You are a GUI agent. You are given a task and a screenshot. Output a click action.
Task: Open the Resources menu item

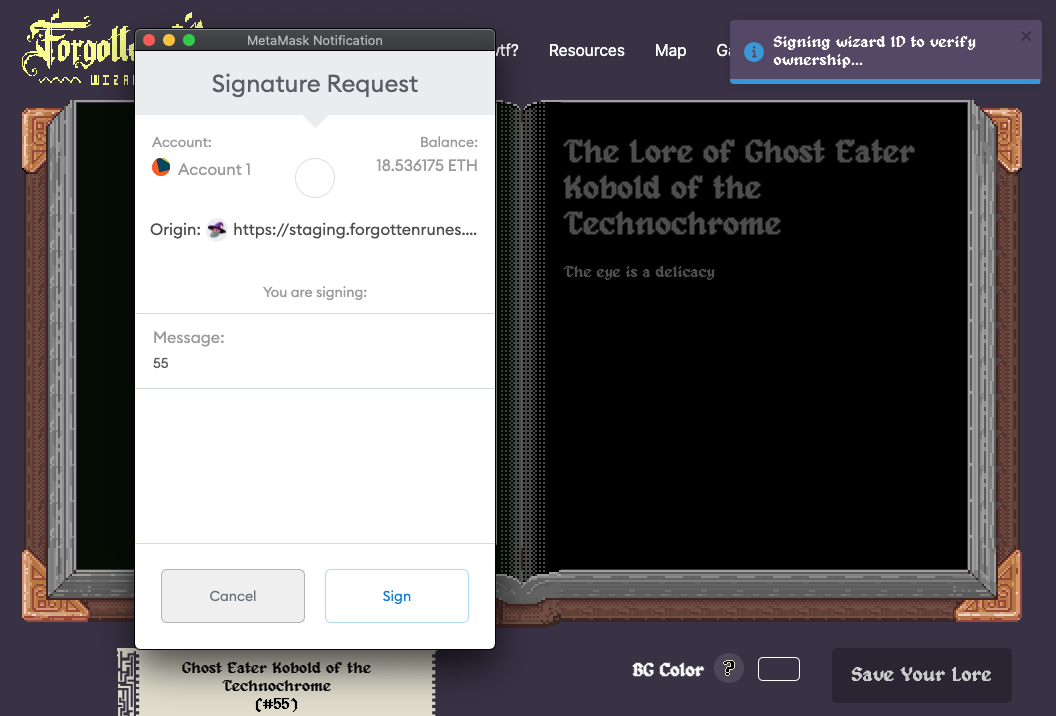(x=586, y=50)
